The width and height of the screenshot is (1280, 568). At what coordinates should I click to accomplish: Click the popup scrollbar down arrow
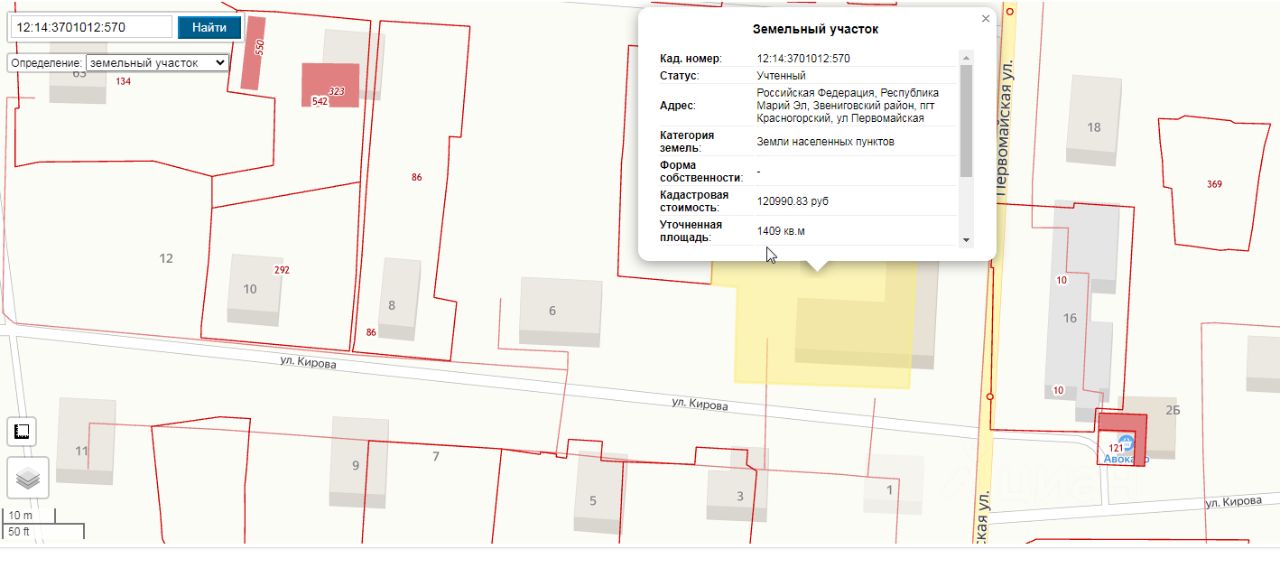pyautogui.click(x=966, y=240)
